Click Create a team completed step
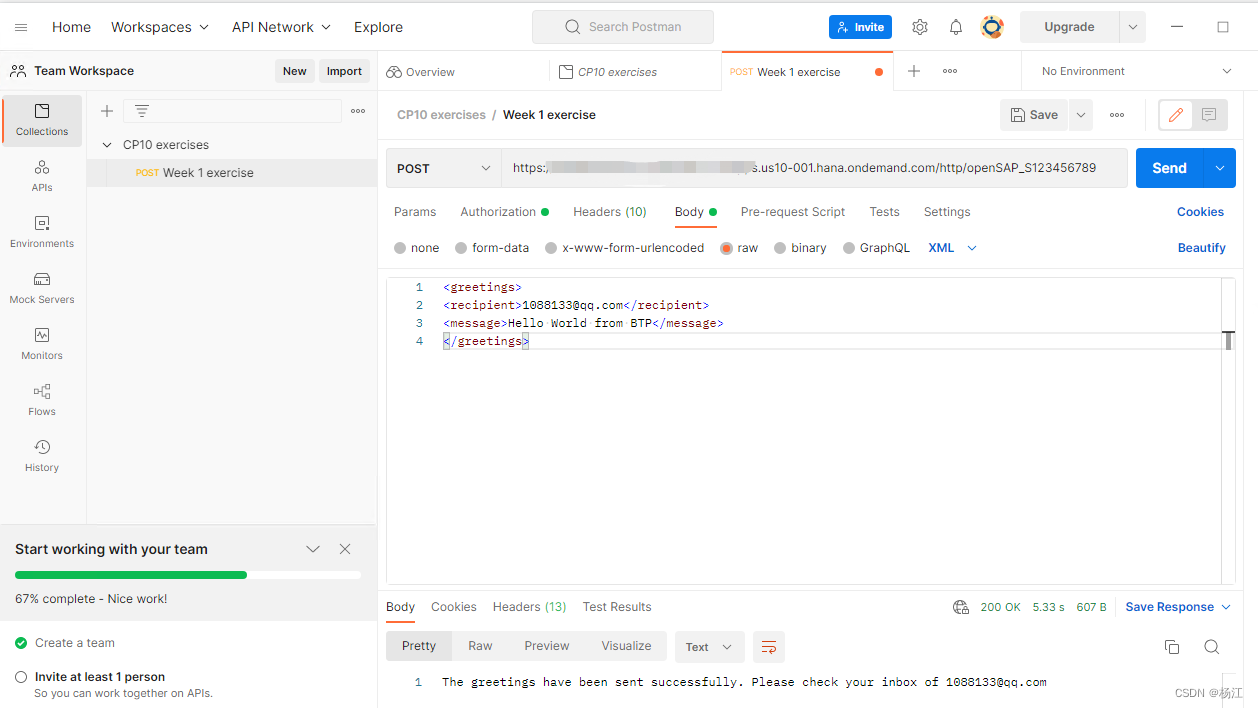The height and width of the screenshot is (708, 1258). click(75, 643)
